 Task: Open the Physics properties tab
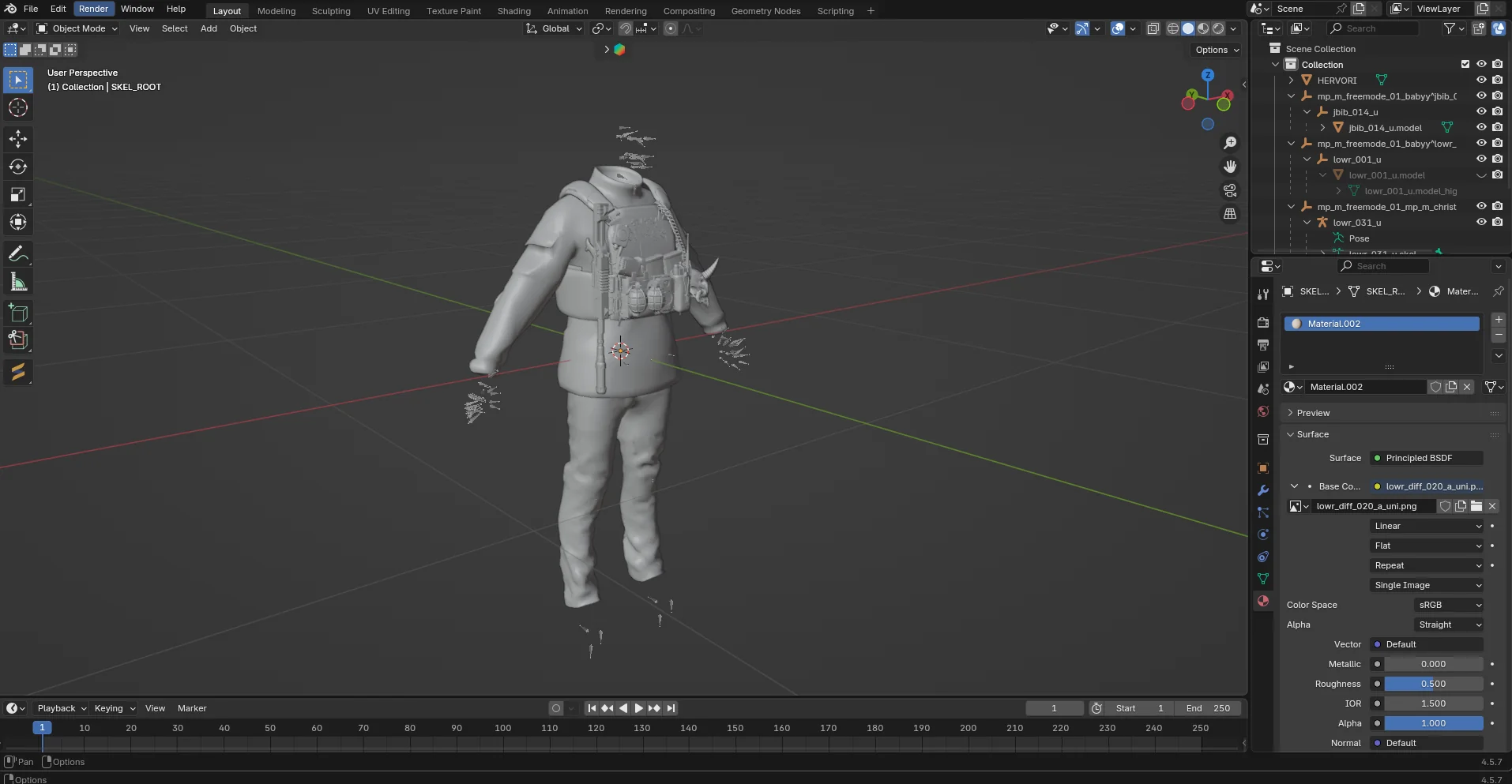(x=1263, y=535)
